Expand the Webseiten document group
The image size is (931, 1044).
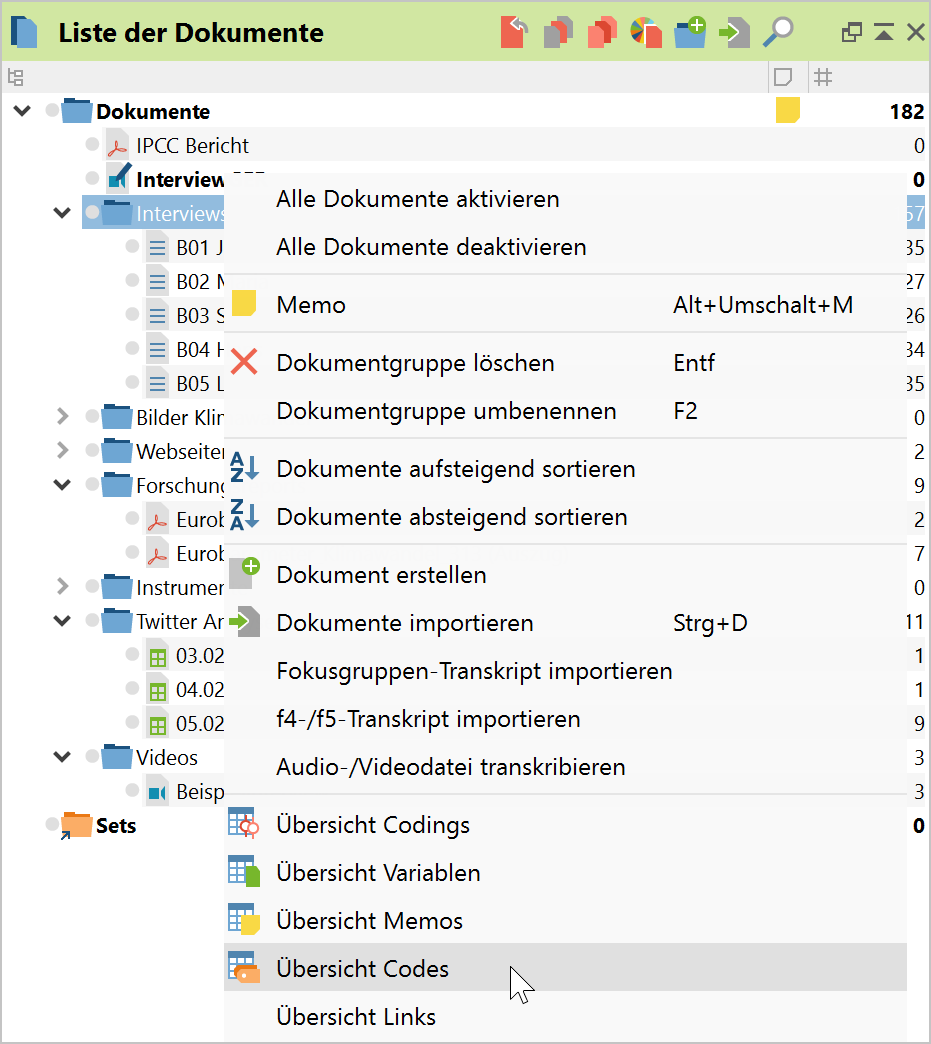tap(62, 451)
